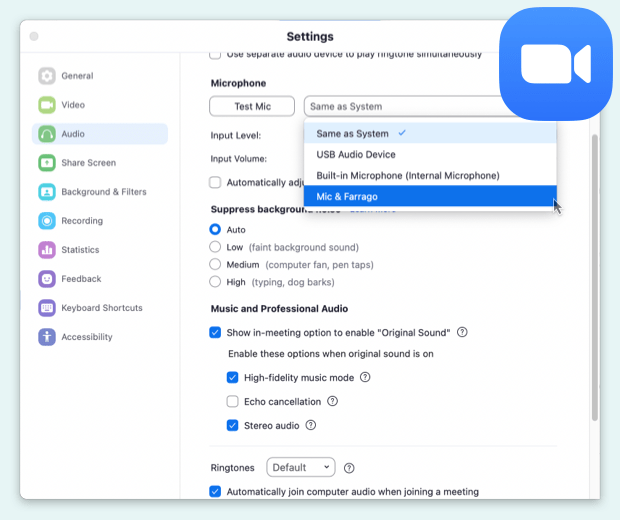Click the Recording sidebar icon
Viewport: 620px width, 520px height.
pyautogui.click(x=47, y=221)
